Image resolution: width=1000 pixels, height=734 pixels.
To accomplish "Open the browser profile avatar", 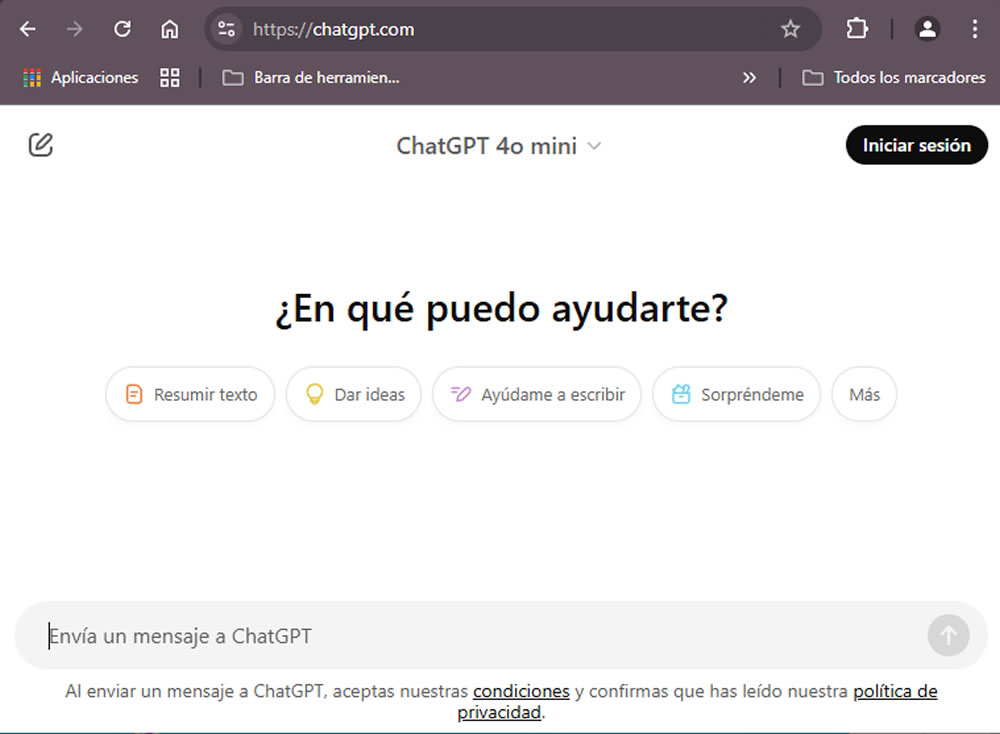I will tap(927, 29).
